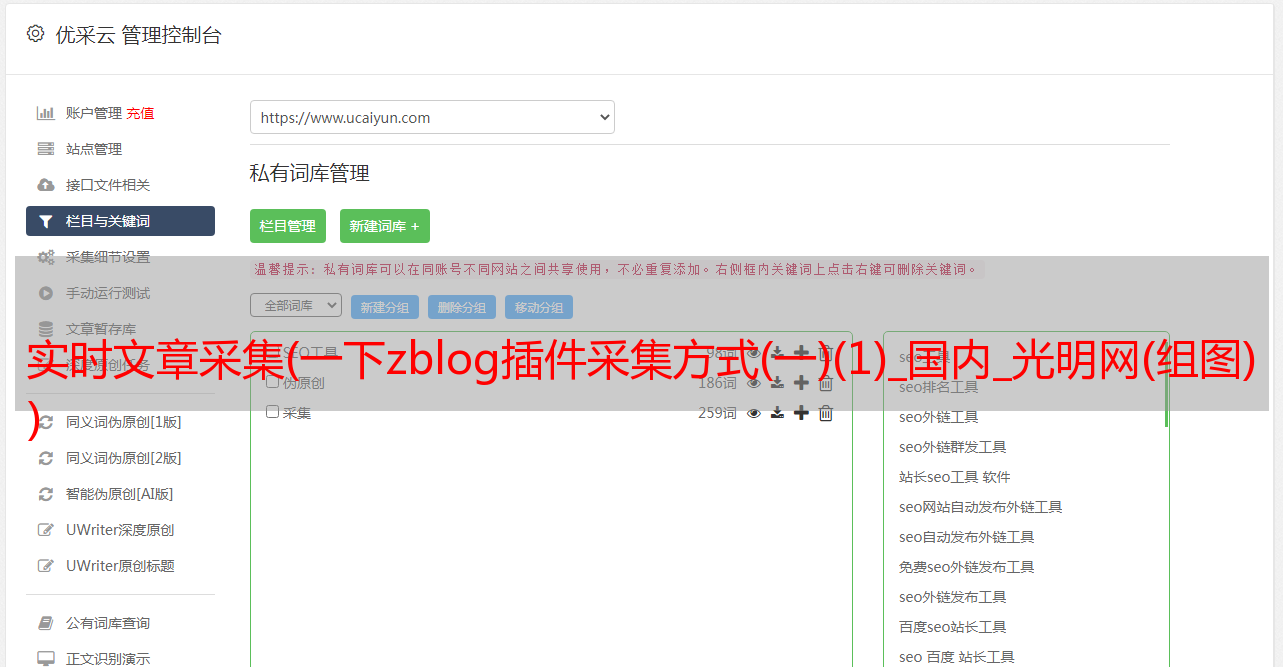The width and height of the screenshot is (1283, 667).
Task: Go to UWriter深度原创 sidebar item
Action: tap(120, 530)
